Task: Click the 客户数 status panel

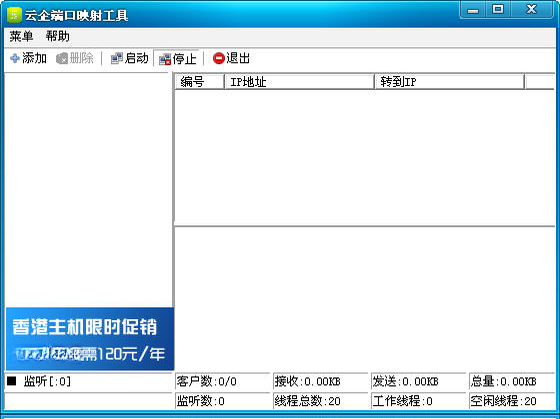Action: [222, 381]
